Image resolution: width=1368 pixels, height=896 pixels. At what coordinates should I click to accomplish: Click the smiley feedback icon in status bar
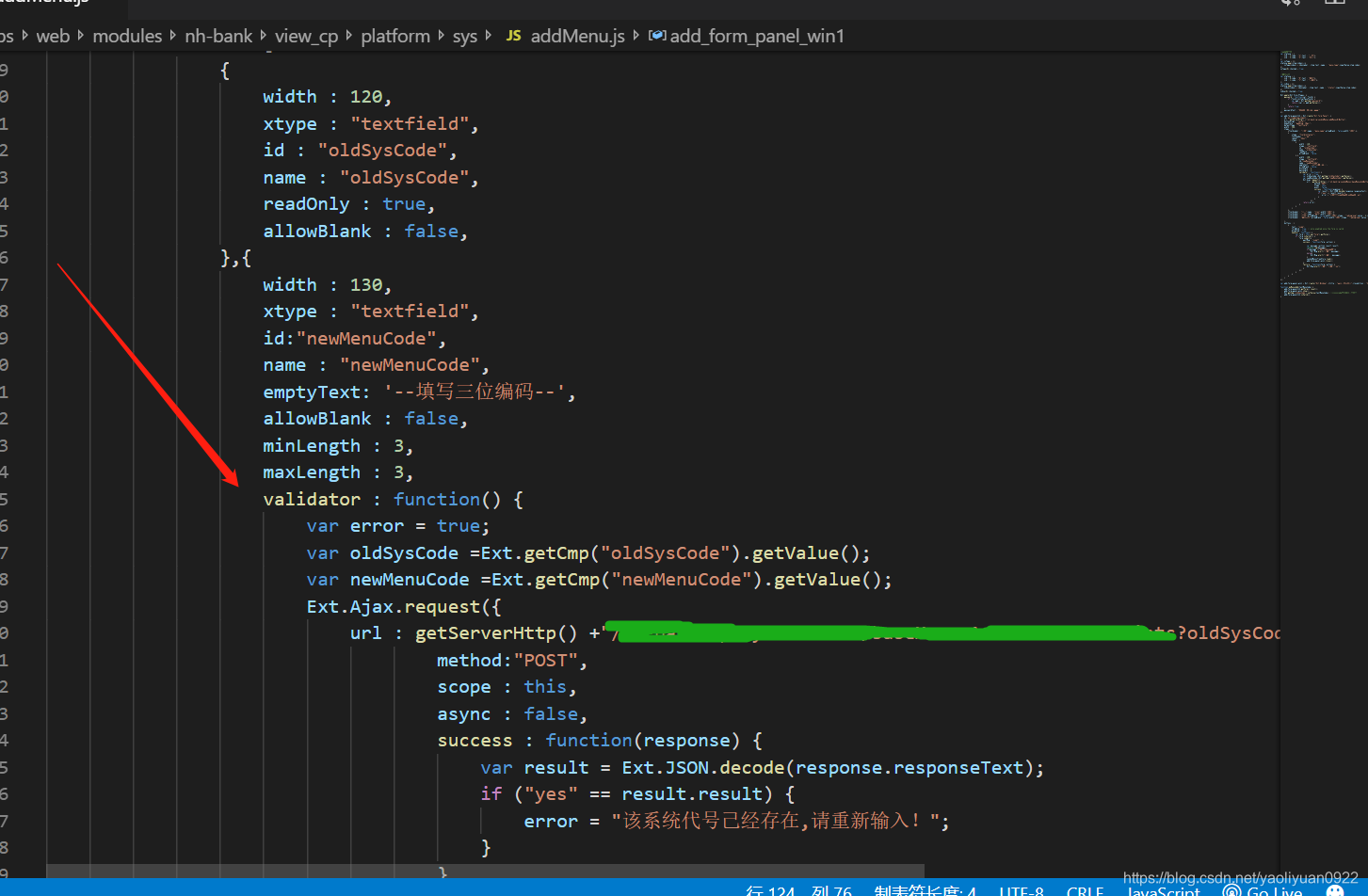1335,889
